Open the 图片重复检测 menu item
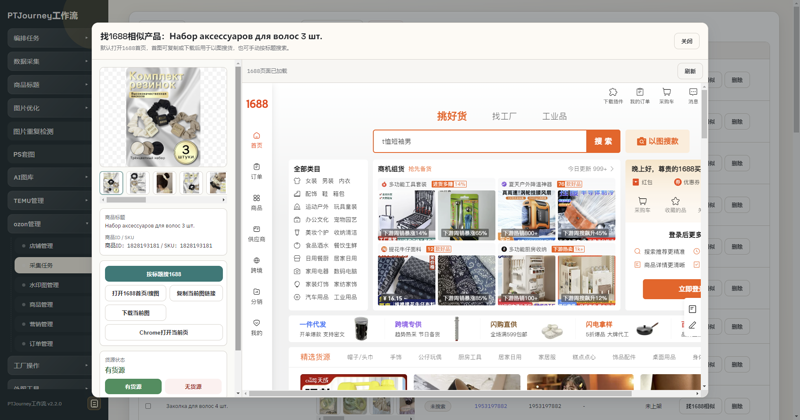The height and width of the screenshot is (420, 800). tap(49, 131)
